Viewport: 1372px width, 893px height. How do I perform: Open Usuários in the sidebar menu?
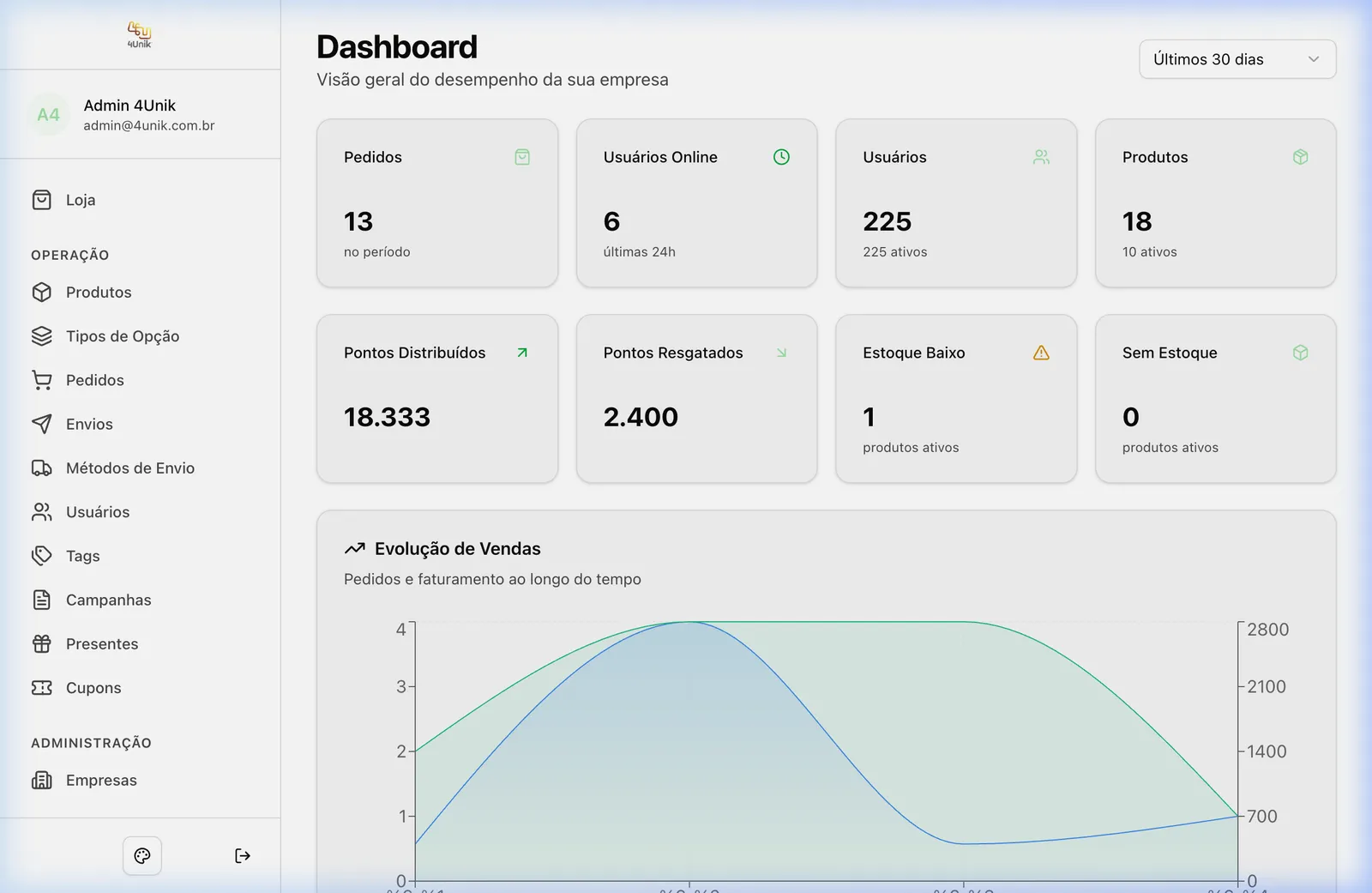point(98,512)
